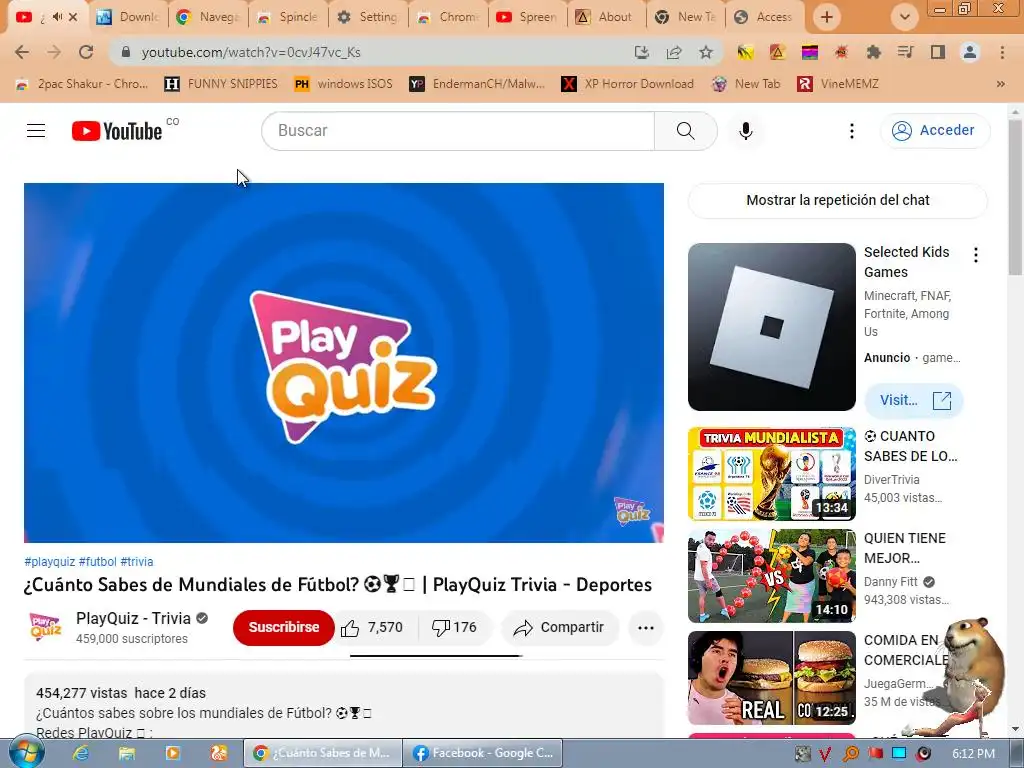Click the Compartir share button

click(559, 628)
